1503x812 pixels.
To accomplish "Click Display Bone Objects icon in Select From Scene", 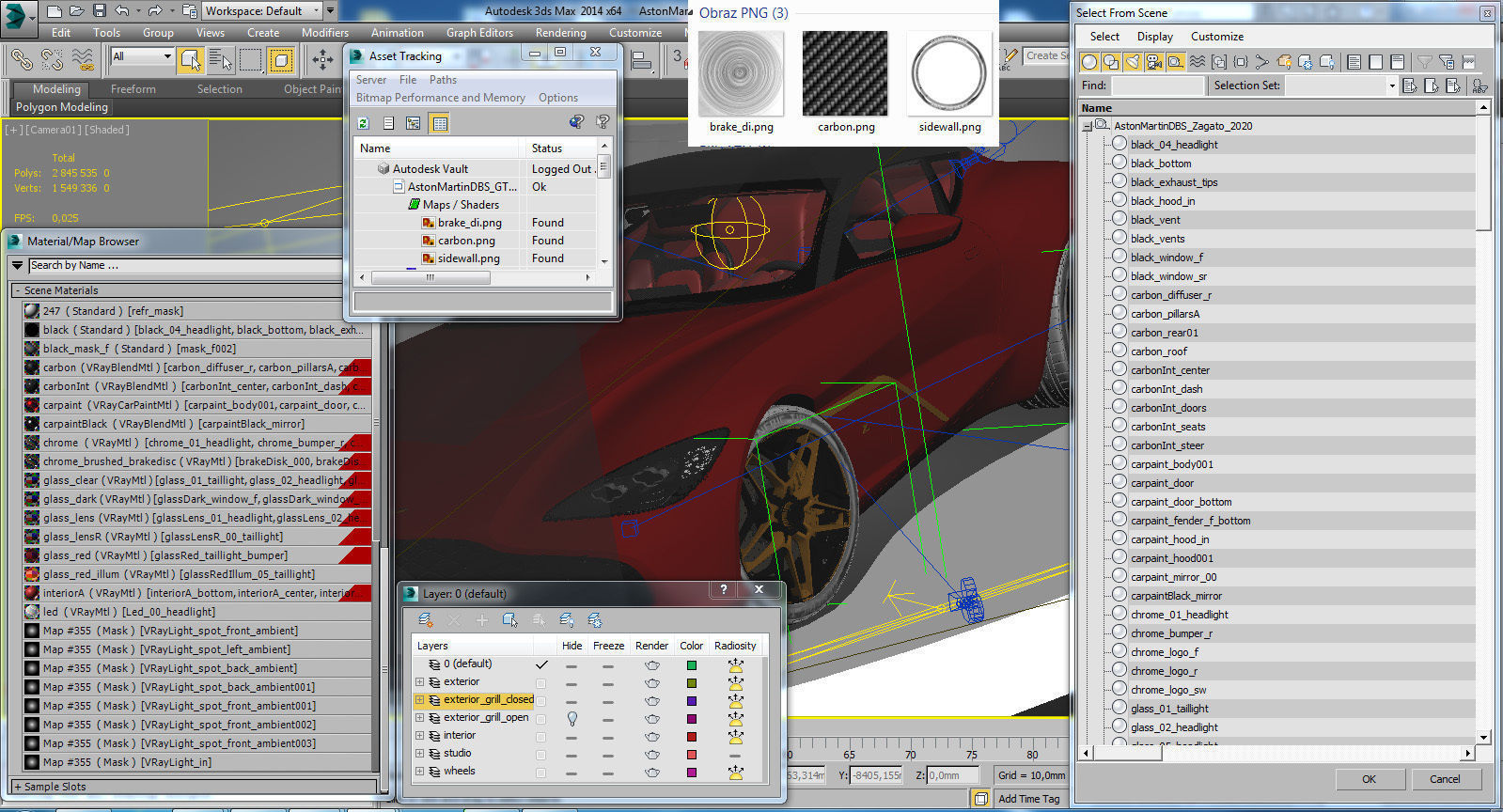I will coord(1262,62).
